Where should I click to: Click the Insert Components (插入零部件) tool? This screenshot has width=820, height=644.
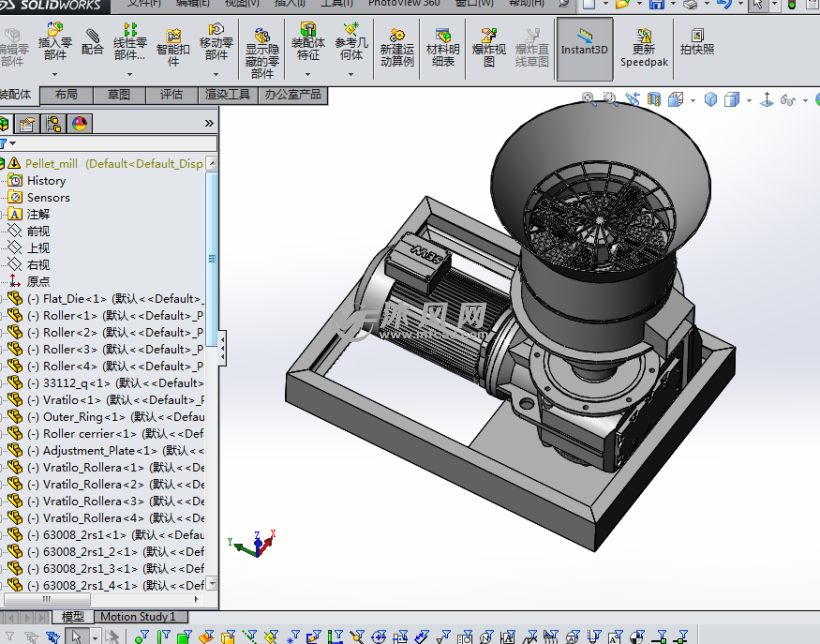(x=55, y=40)
